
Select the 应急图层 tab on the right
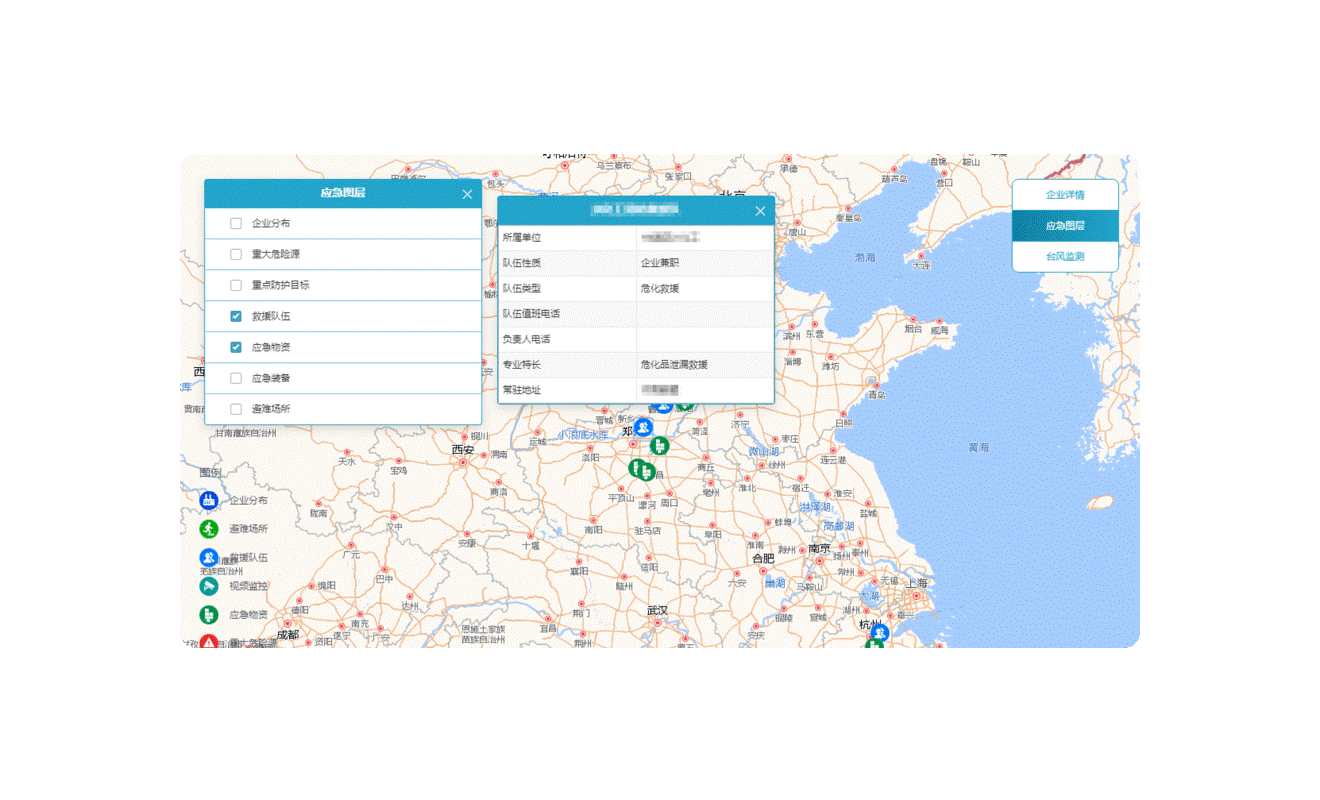tap(1065, 226)
